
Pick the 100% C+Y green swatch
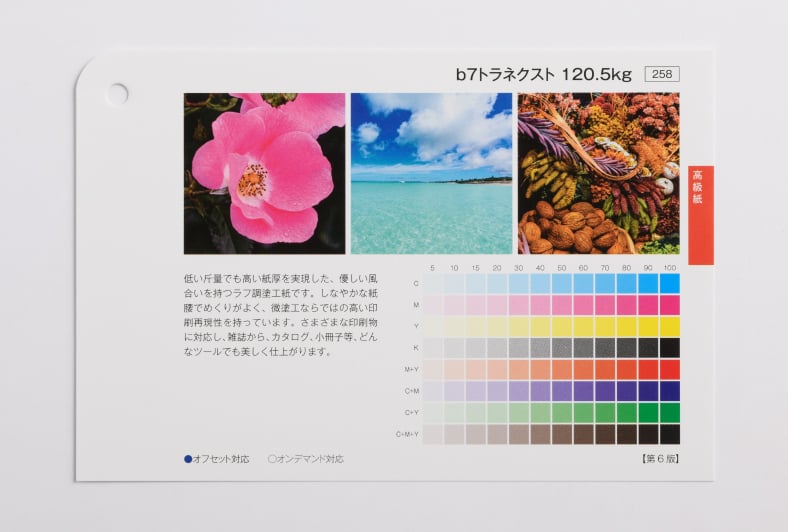click(669, 412)
